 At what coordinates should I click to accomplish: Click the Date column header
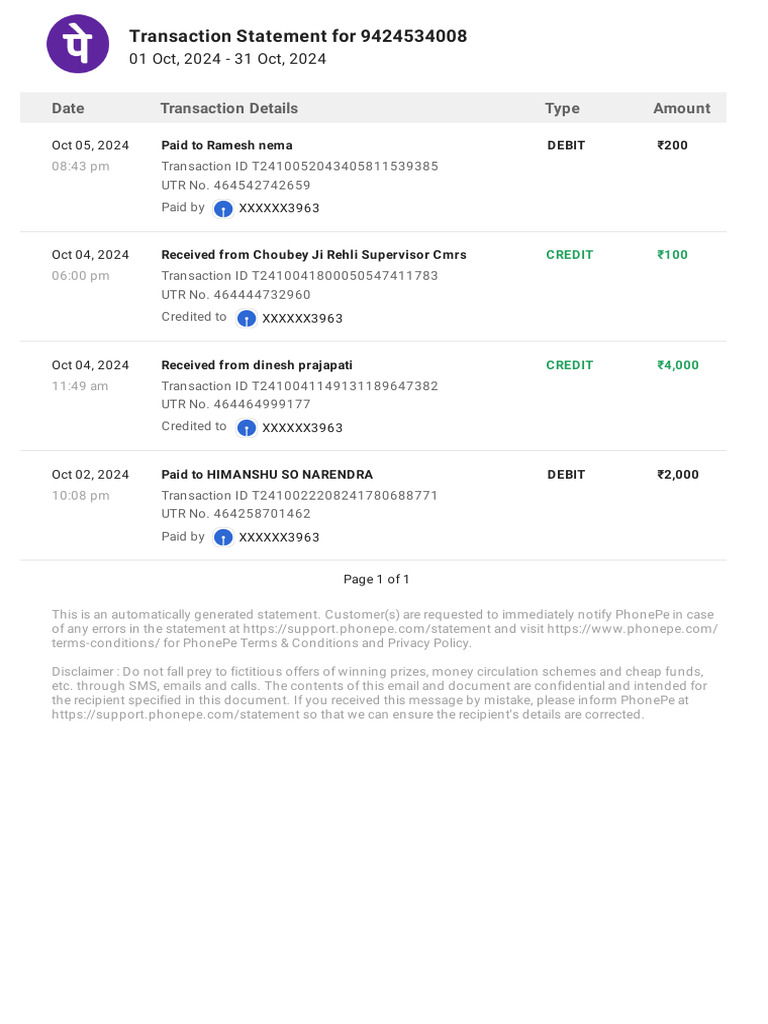click(68, 108)
